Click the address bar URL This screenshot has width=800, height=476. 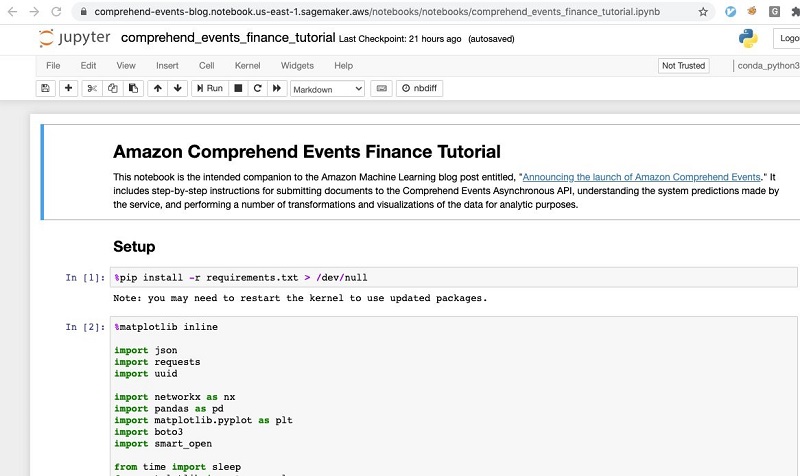[377, 11]
